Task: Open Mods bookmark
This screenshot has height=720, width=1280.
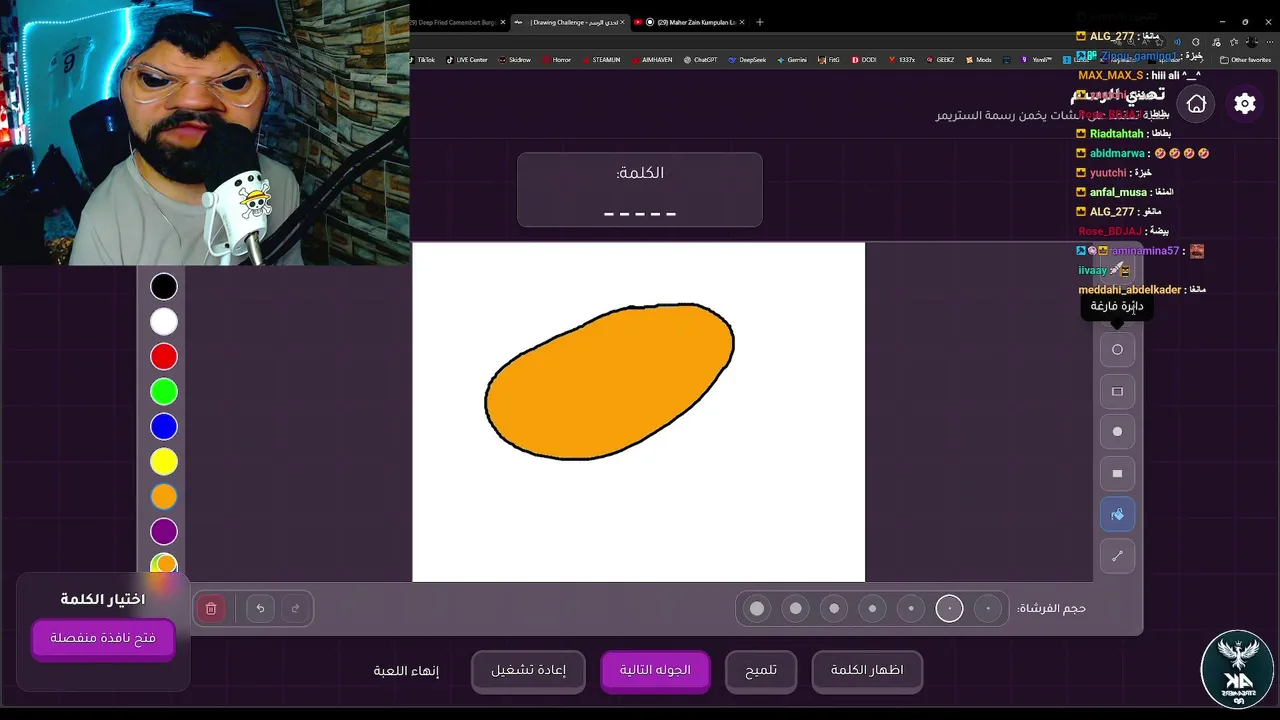Action: tap(978, 60)
